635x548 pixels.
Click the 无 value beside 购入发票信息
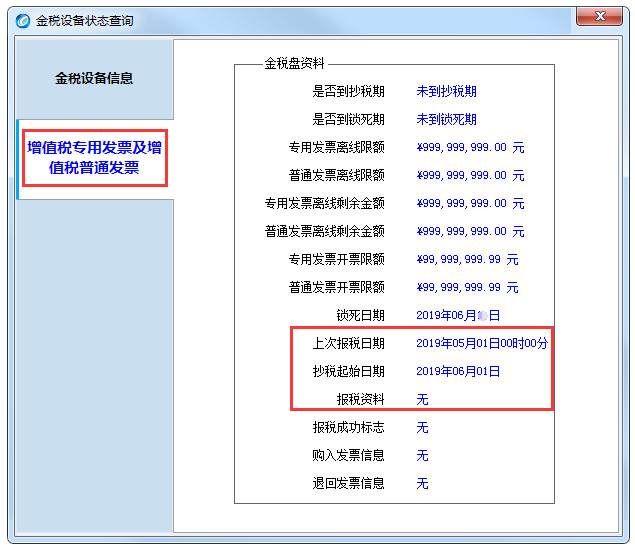tap(422, 455)
